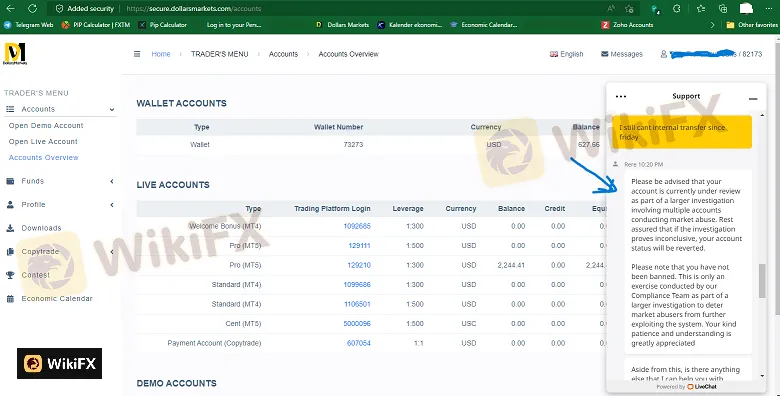This screenshot has width=780, height=396.
Task: Click the LiveChat powered-by link
Action: coord(702,387)
